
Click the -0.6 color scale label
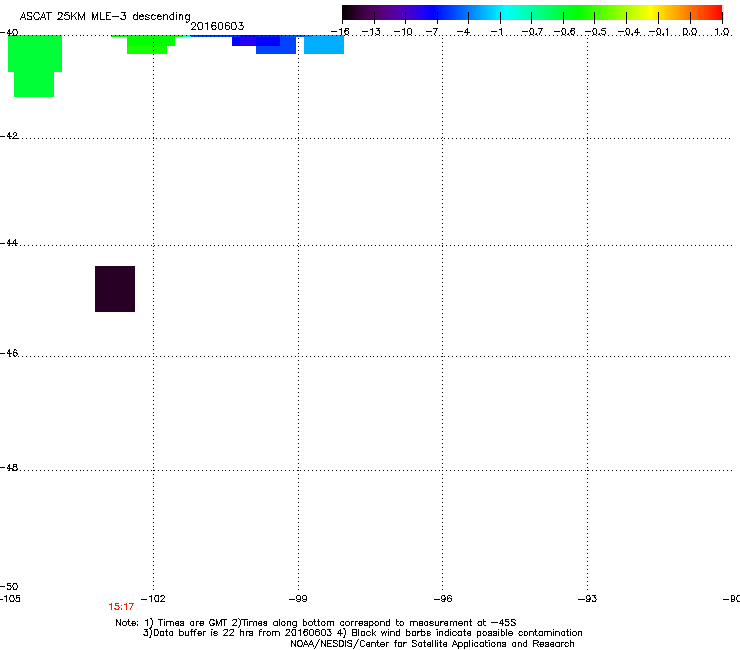564,32
